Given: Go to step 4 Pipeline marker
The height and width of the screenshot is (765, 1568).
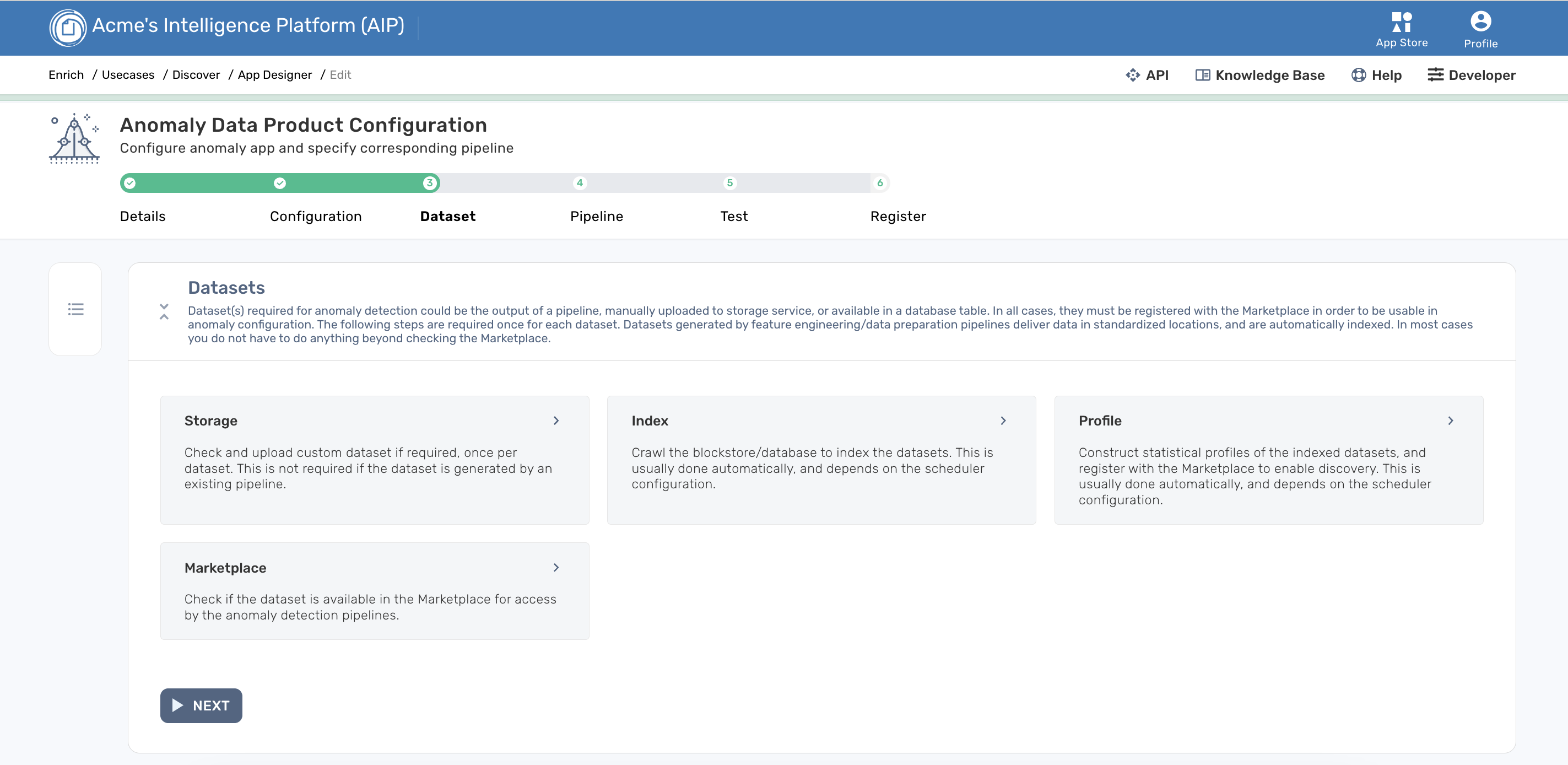Looking at the screenshot, I should pos(580,183).
